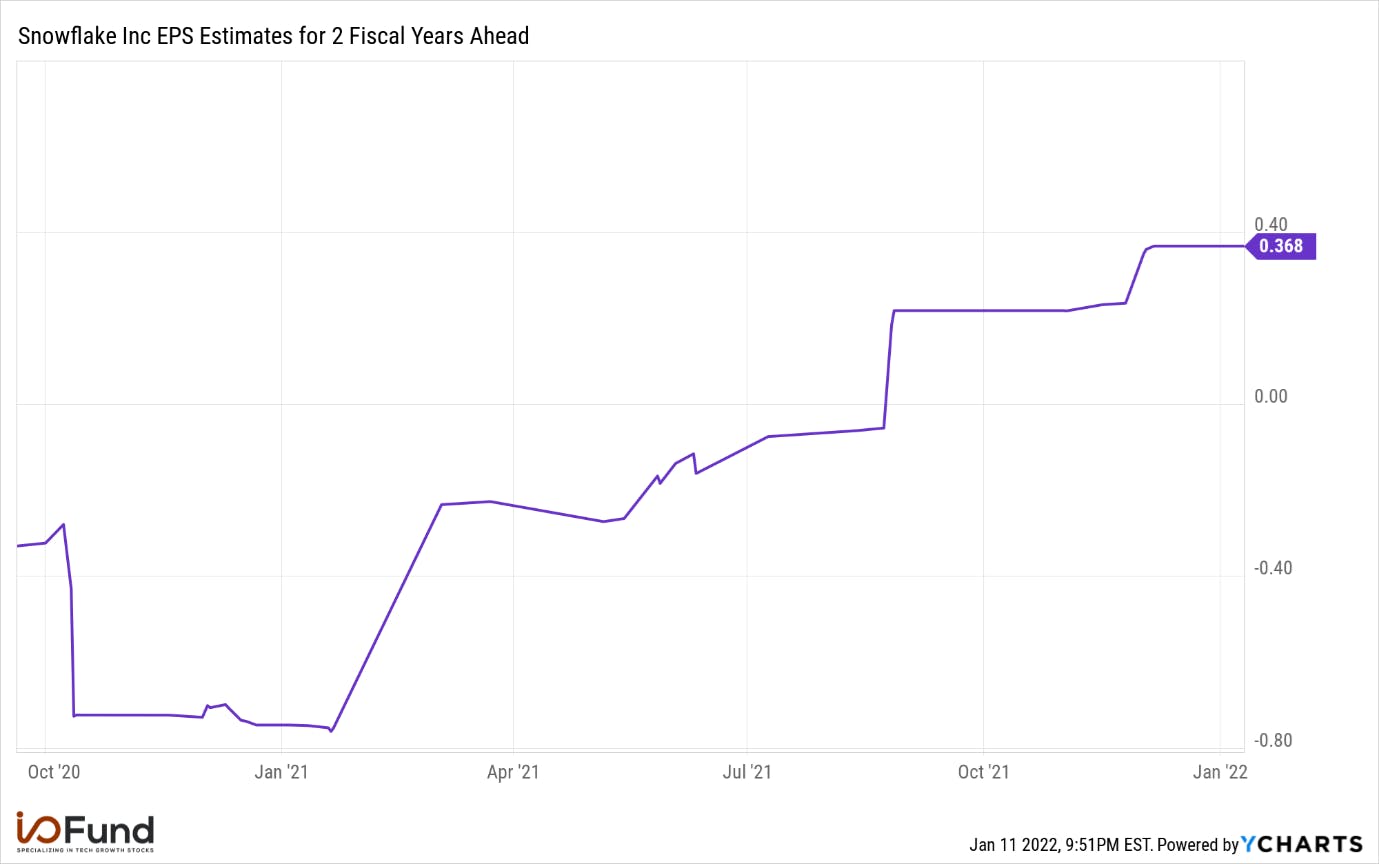This screenshot has height=864, width=1379.
Task: Click the YCharts logo
Action: [1301, 844]
